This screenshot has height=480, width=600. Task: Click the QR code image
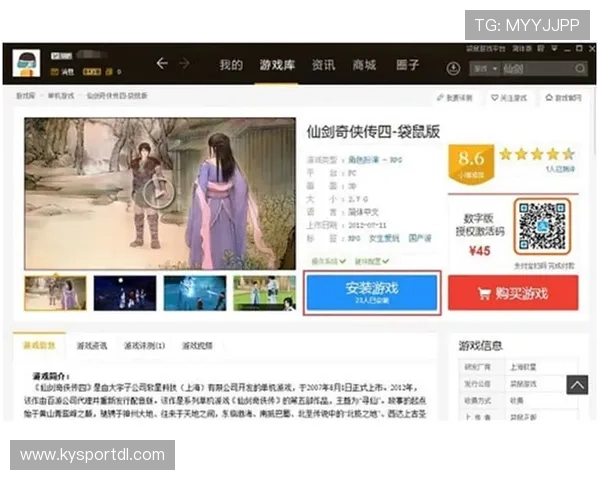(x=542, y=227)
